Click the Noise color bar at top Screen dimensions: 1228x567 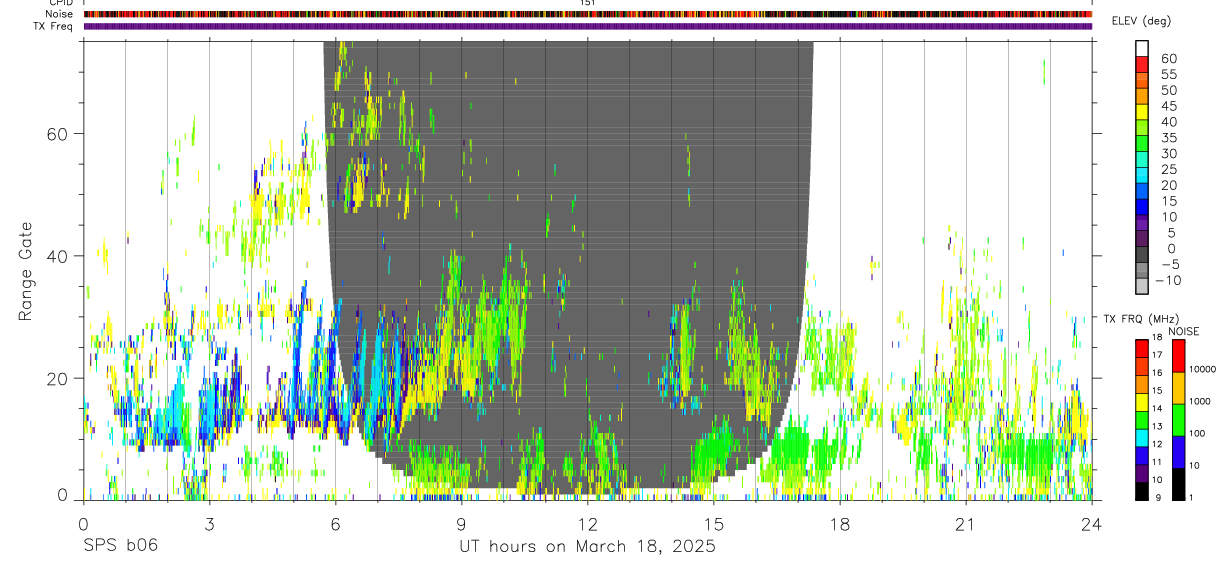pos(588,14)
